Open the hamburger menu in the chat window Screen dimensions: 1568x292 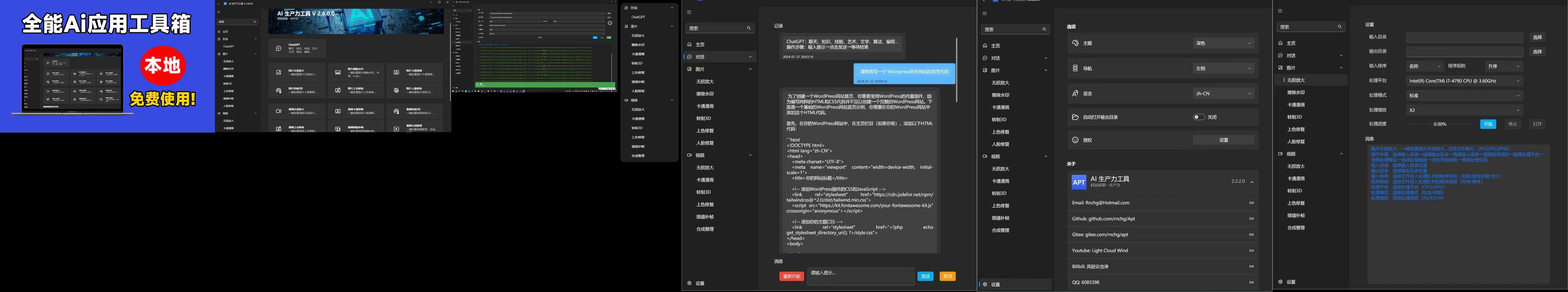689,12
